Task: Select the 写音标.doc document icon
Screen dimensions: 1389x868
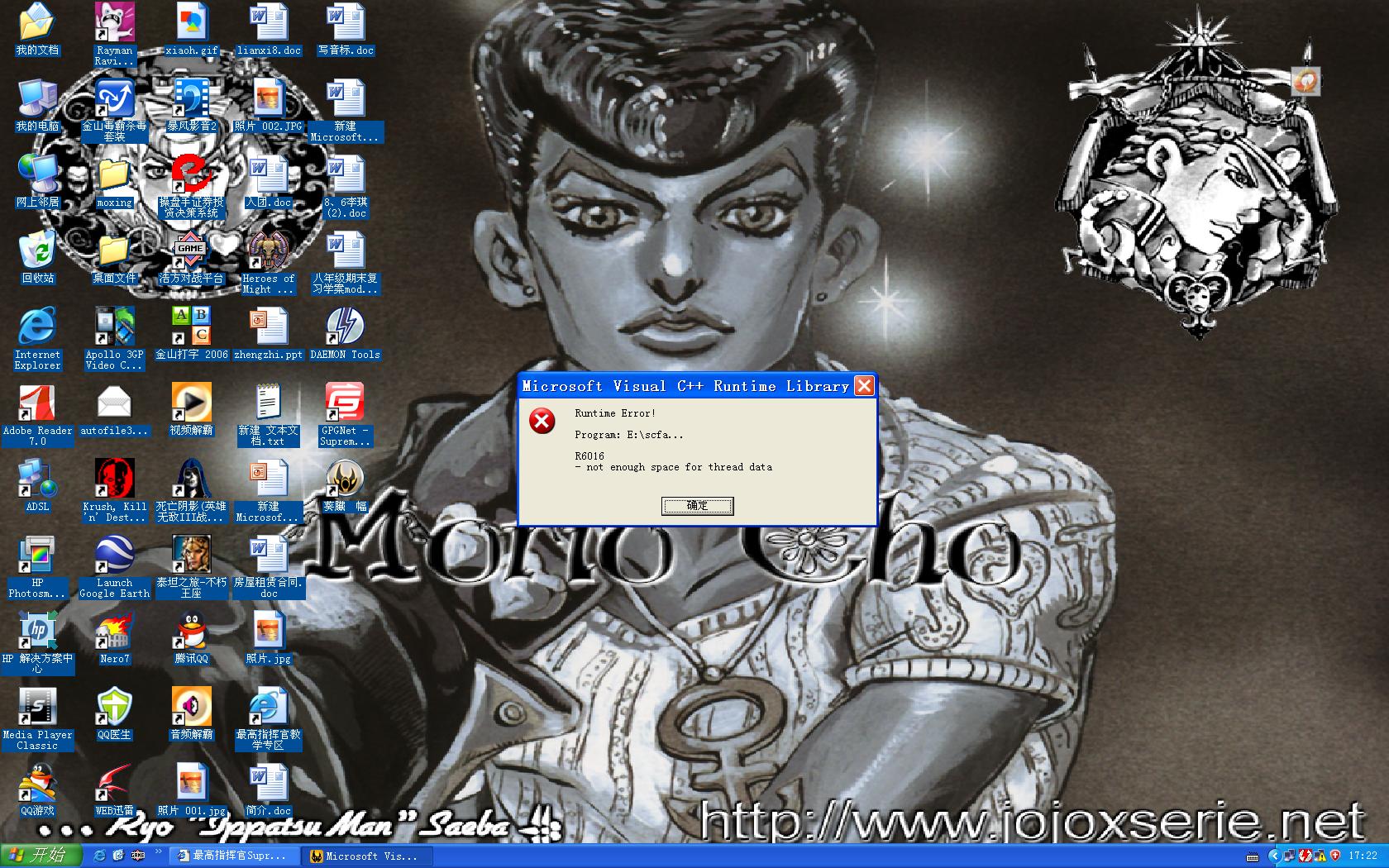Action: [346, 30]
